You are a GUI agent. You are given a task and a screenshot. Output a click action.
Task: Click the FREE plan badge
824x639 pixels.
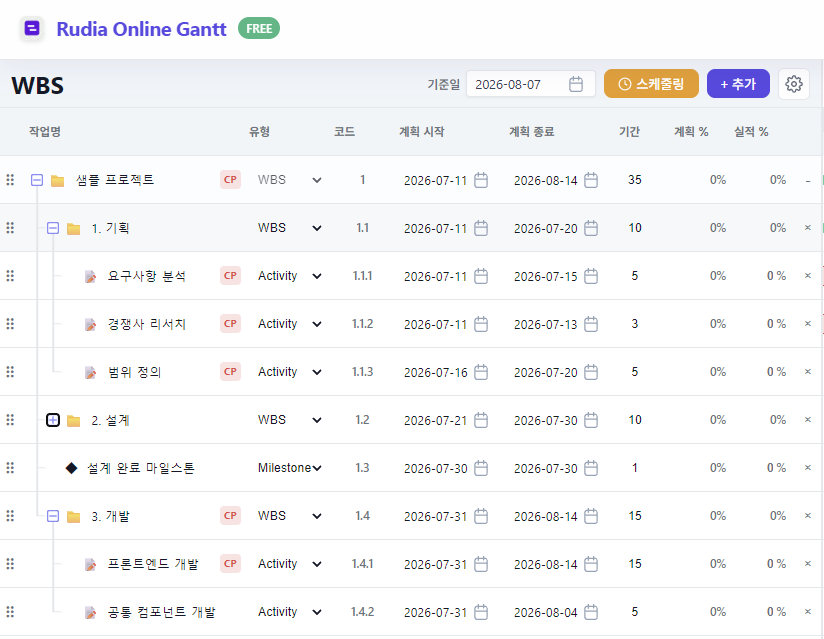pos(259,28)
